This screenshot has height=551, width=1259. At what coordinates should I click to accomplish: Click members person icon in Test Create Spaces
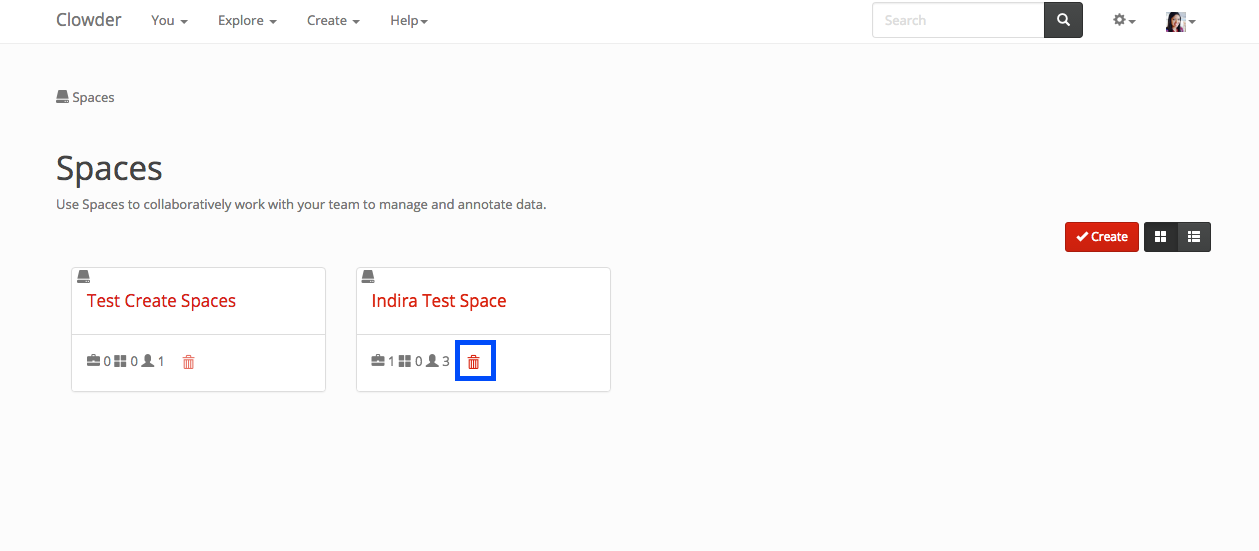pyautogui.click(x=148, y=361)
